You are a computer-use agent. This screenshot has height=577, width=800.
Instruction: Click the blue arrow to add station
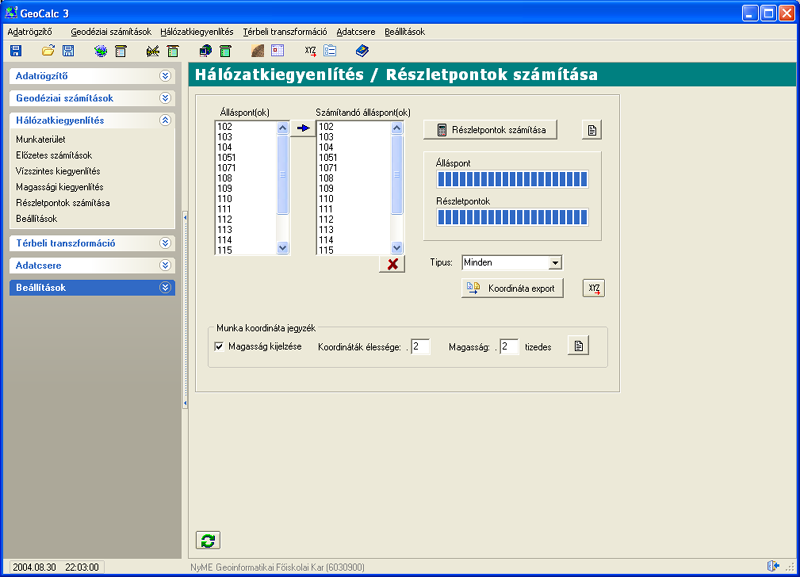303,128
